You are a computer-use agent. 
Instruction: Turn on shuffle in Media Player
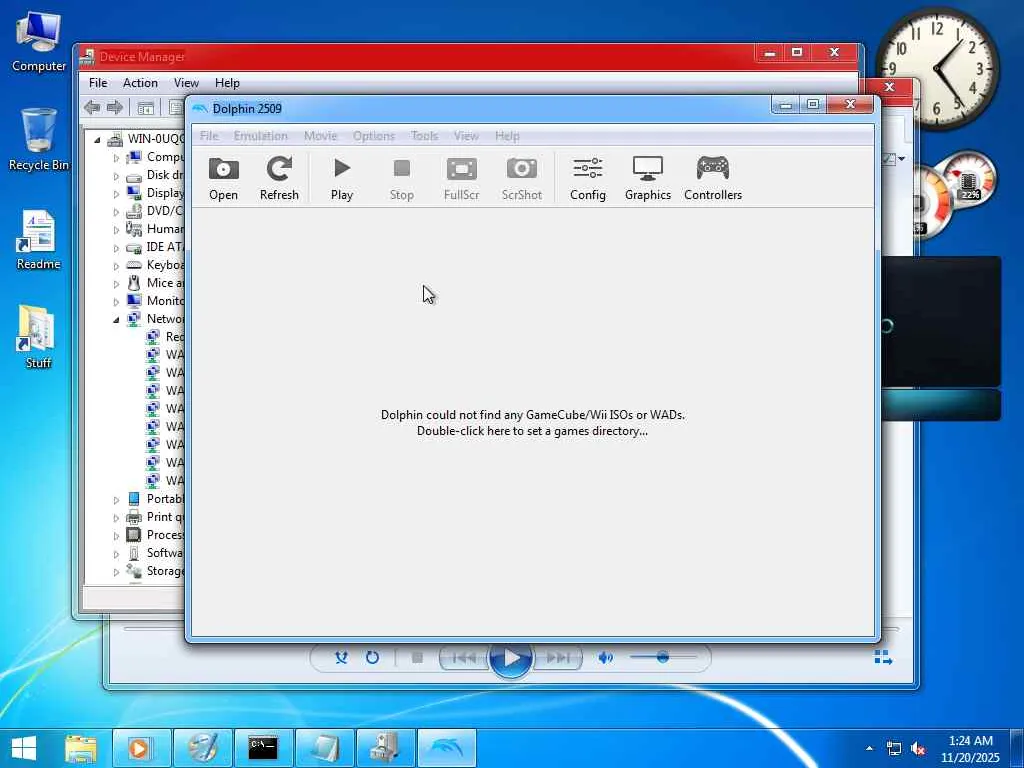341,658
